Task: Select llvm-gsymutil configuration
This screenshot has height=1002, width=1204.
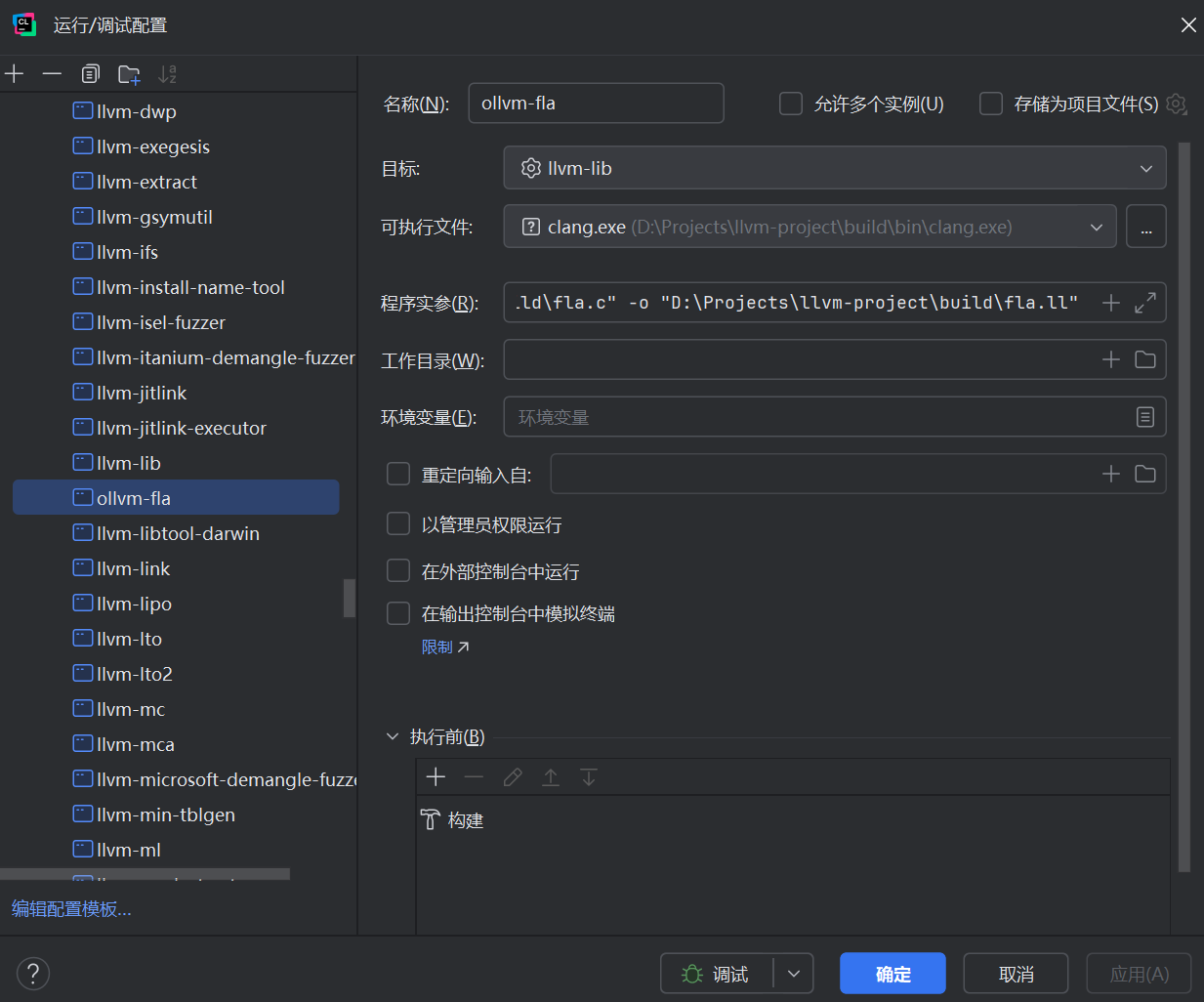Action: coord(154,217)
